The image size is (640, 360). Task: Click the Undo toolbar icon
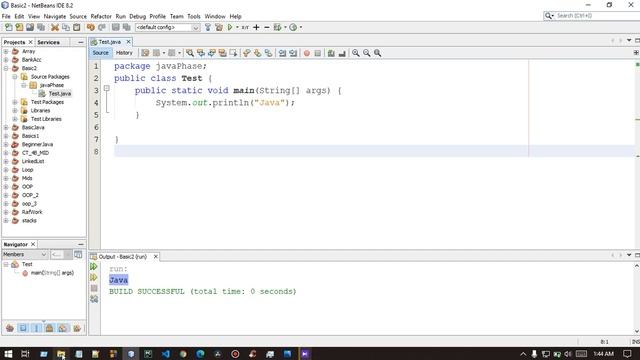pos(91,27)
